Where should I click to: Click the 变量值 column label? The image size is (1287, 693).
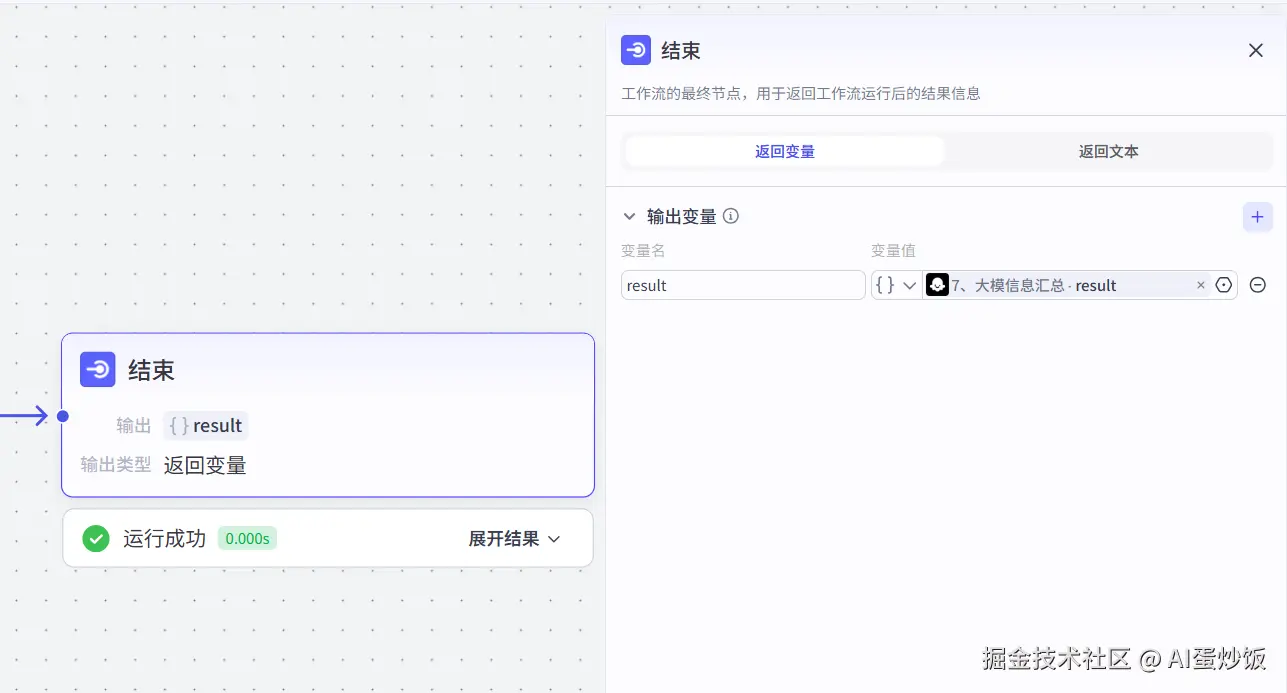[x=893, y=250]
